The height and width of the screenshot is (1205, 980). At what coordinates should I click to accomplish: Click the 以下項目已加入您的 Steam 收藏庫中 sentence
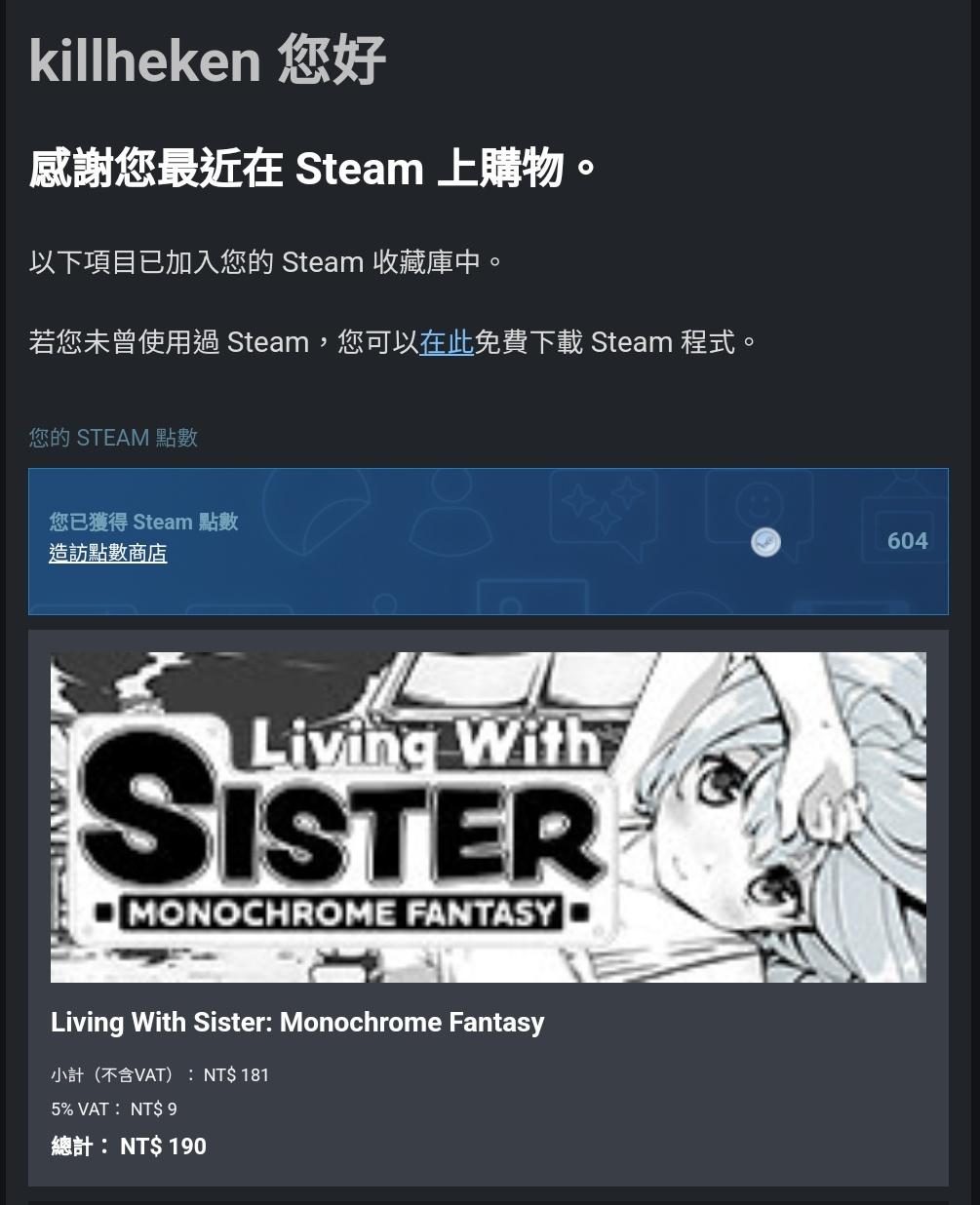point(266,262)
